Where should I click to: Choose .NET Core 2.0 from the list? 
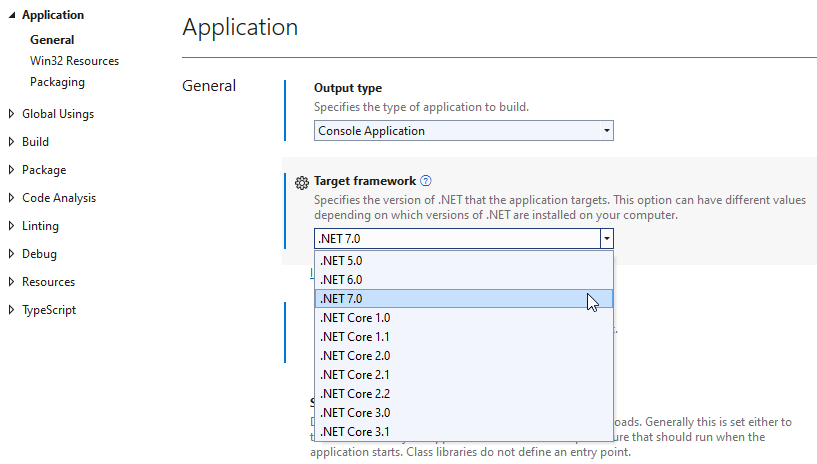click(464, 356)
